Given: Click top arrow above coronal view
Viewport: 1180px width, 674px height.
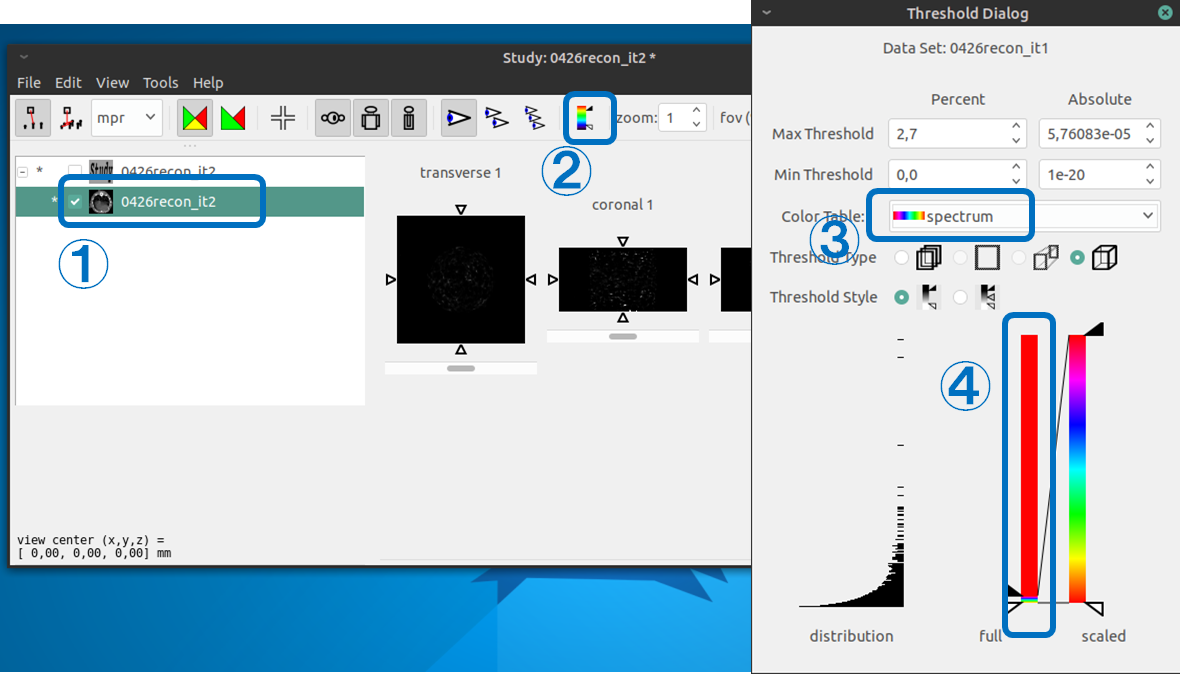Looking at the screenshot, I should pyautogui.click(x=623, y=241).
